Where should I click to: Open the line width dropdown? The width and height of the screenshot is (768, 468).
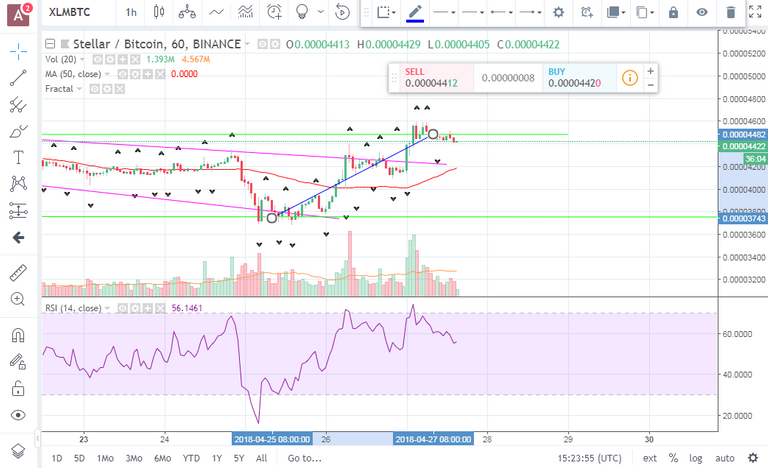pos(473,12)
